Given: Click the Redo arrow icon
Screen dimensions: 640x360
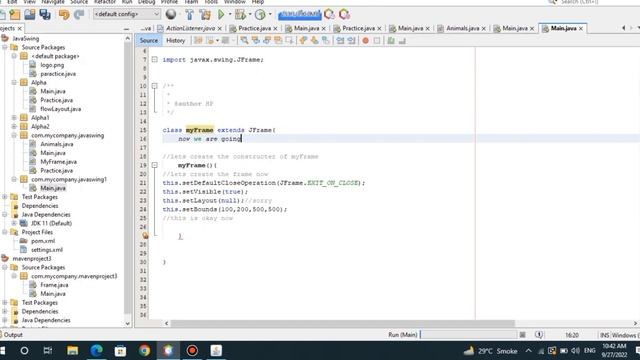Looking at the screenshot, I should click(79, 15).
